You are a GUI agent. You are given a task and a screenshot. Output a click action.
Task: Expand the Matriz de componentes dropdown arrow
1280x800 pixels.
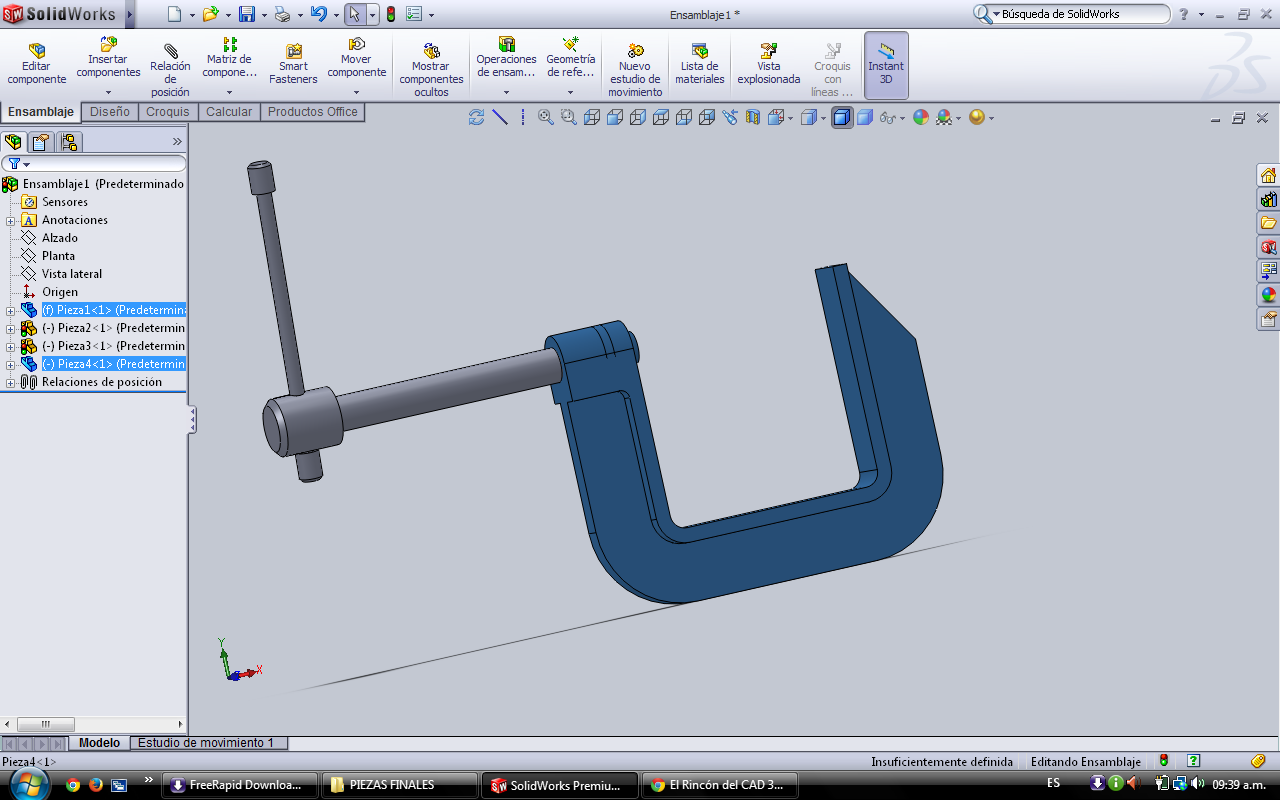229,92
